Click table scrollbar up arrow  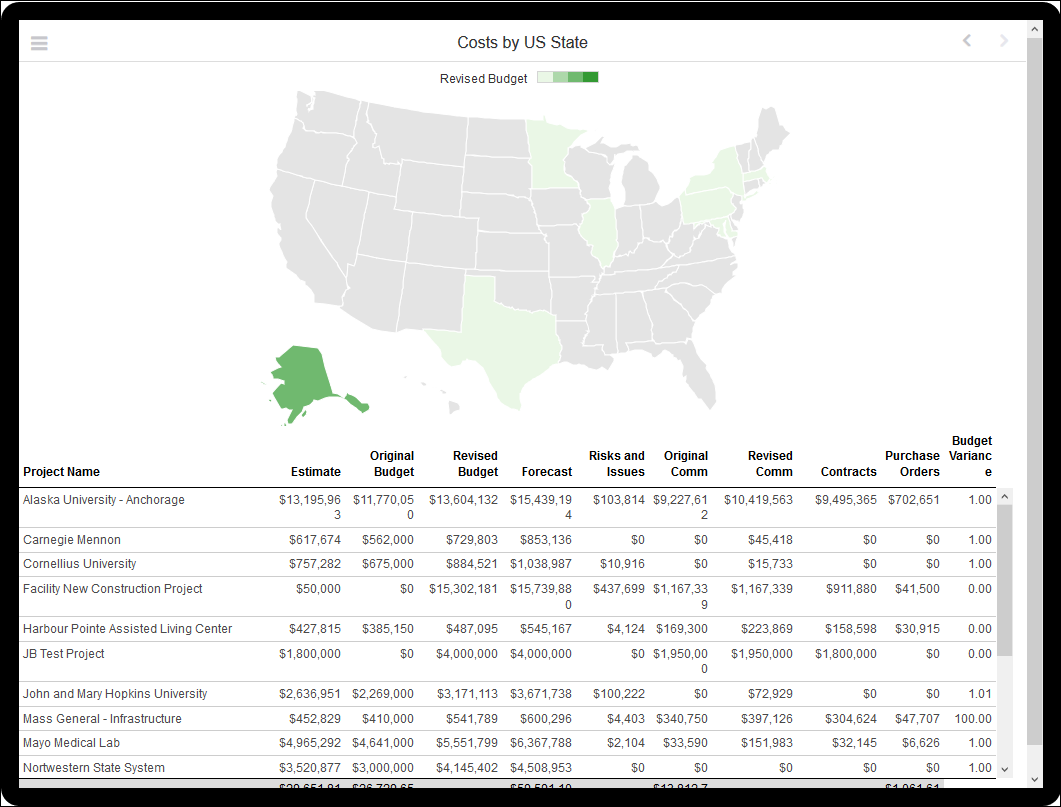(1005, 496)
